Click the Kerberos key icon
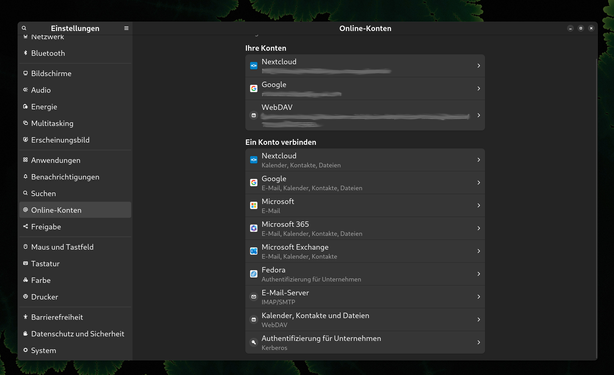 click(x=254, y=342)
